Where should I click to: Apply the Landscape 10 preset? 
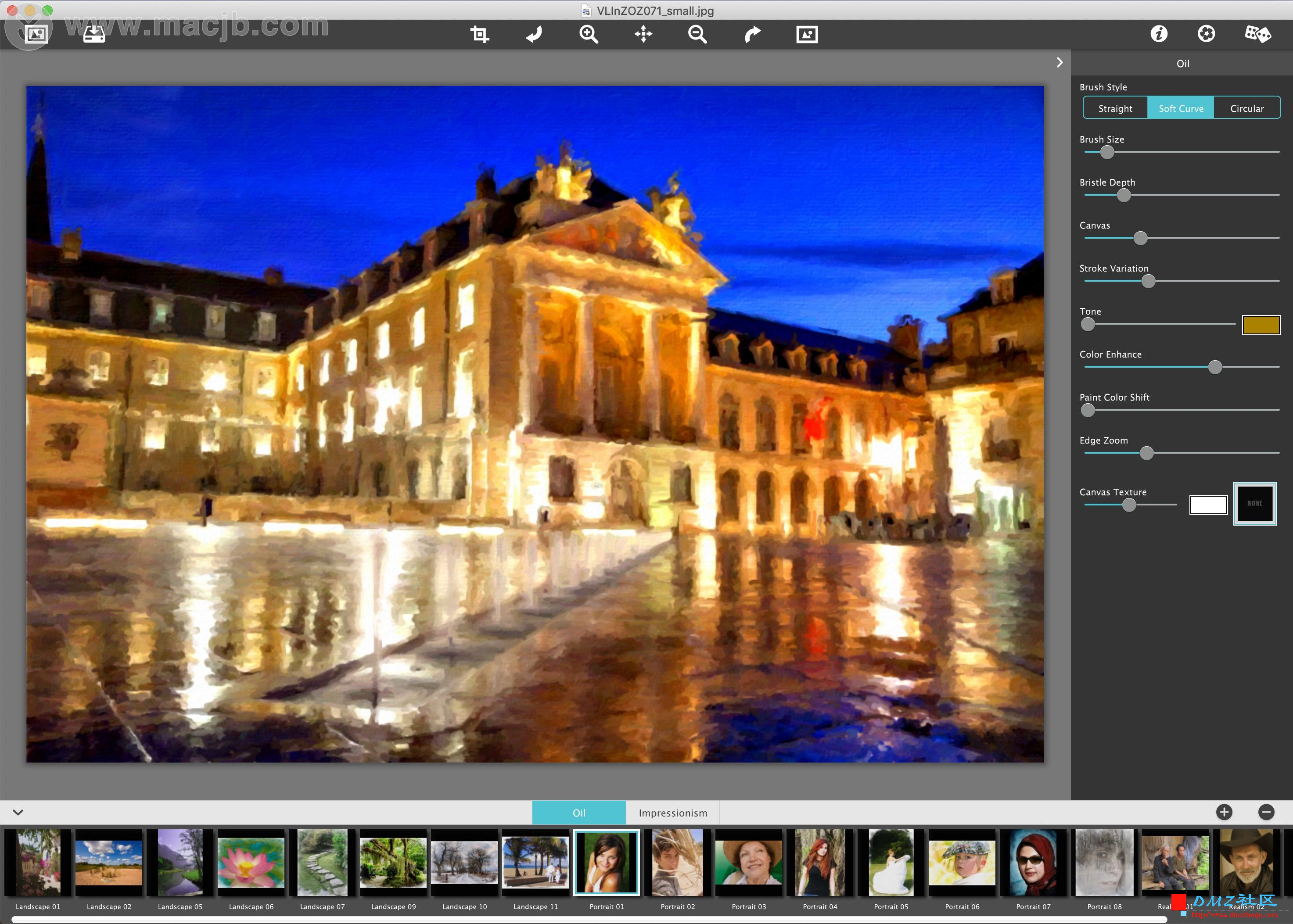(464, 863)
